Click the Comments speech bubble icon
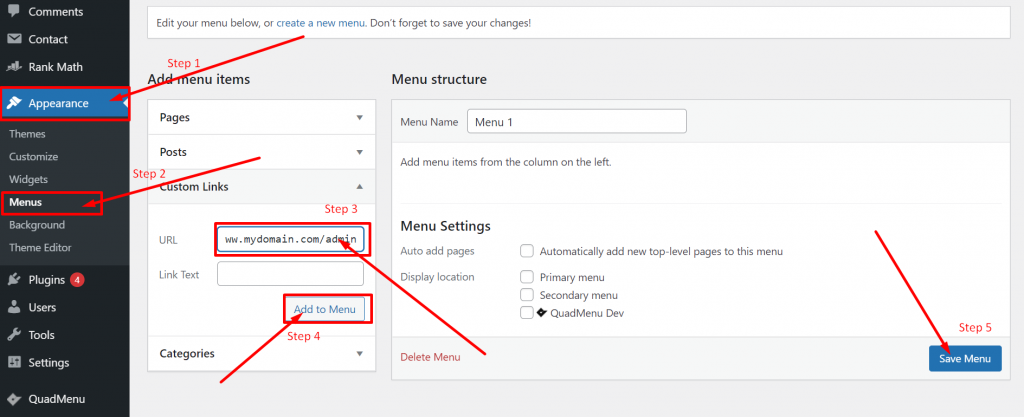 pos(14,12)
